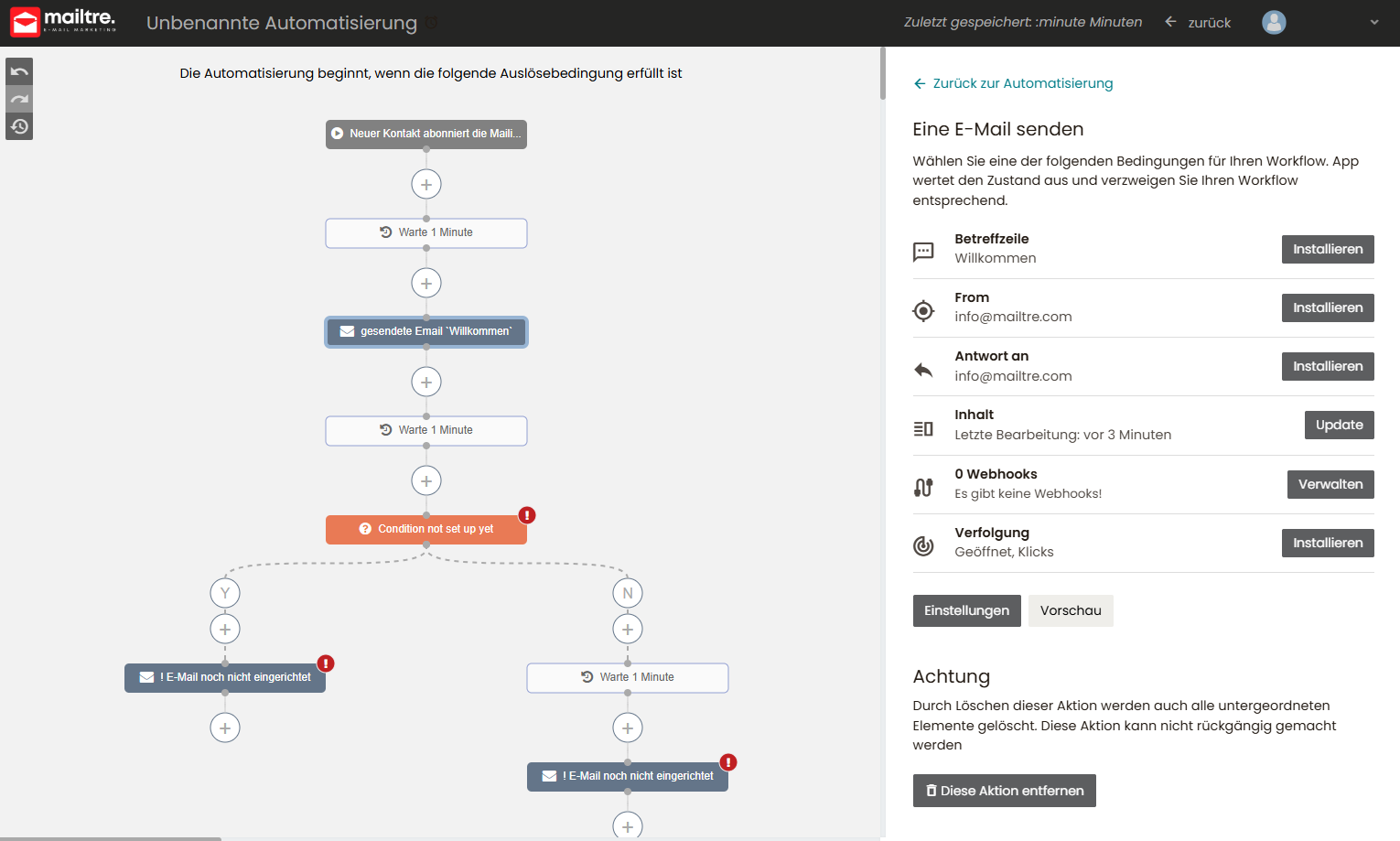Open the version history icon
This screenshot has height=841, width=1400.
[x=18, y=126]
